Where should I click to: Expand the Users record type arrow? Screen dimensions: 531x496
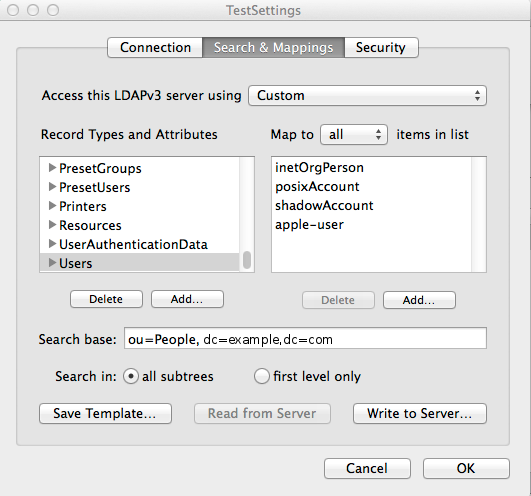(x=52, y=262)
